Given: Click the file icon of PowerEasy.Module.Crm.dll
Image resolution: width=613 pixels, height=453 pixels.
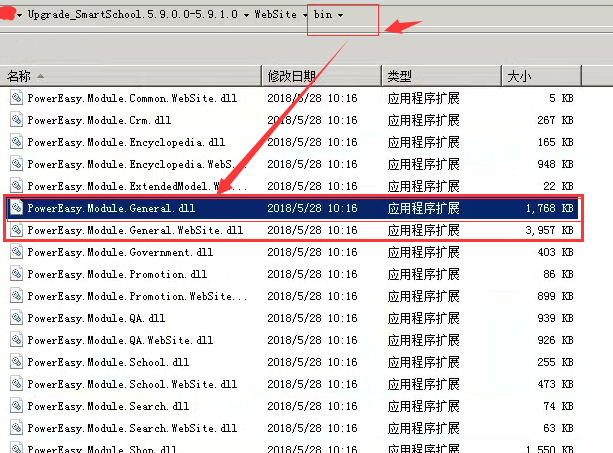Looking at the screenshot, I should pyautogui.click(x=16, y=120).
